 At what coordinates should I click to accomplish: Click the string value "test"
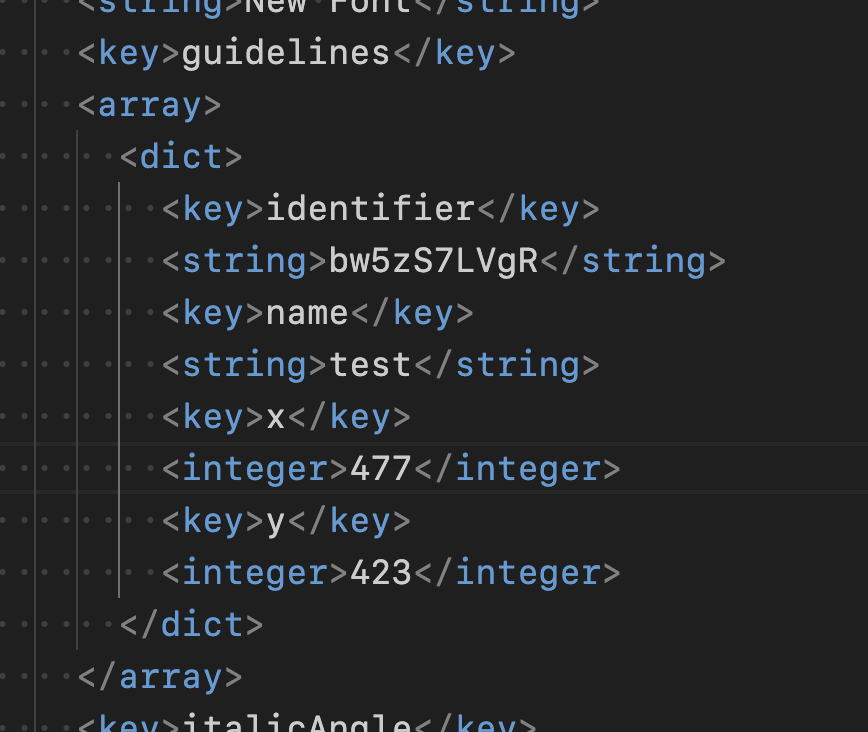pos(371,365)
